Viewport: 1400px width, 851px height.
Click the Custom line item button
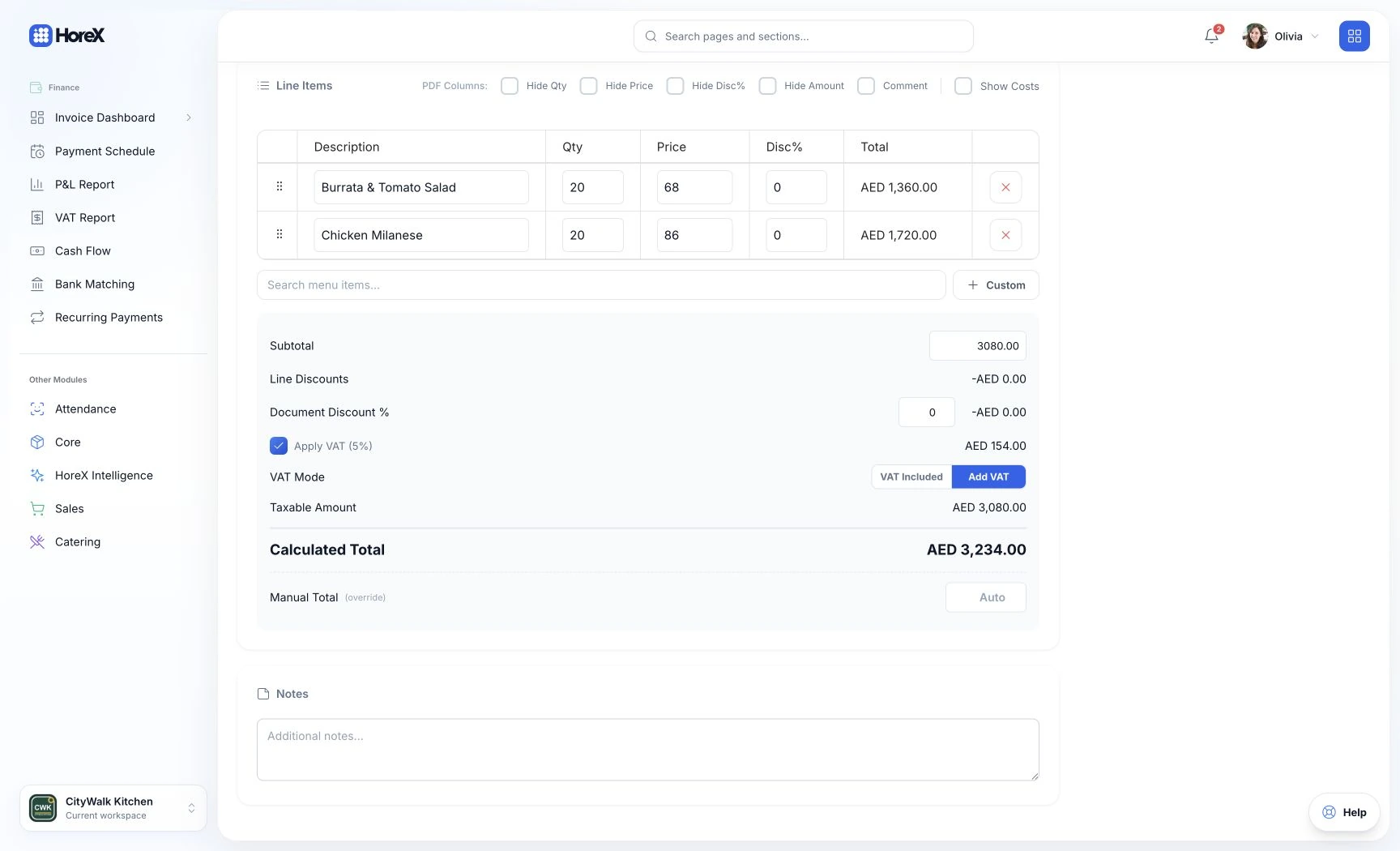pos(996,285)
